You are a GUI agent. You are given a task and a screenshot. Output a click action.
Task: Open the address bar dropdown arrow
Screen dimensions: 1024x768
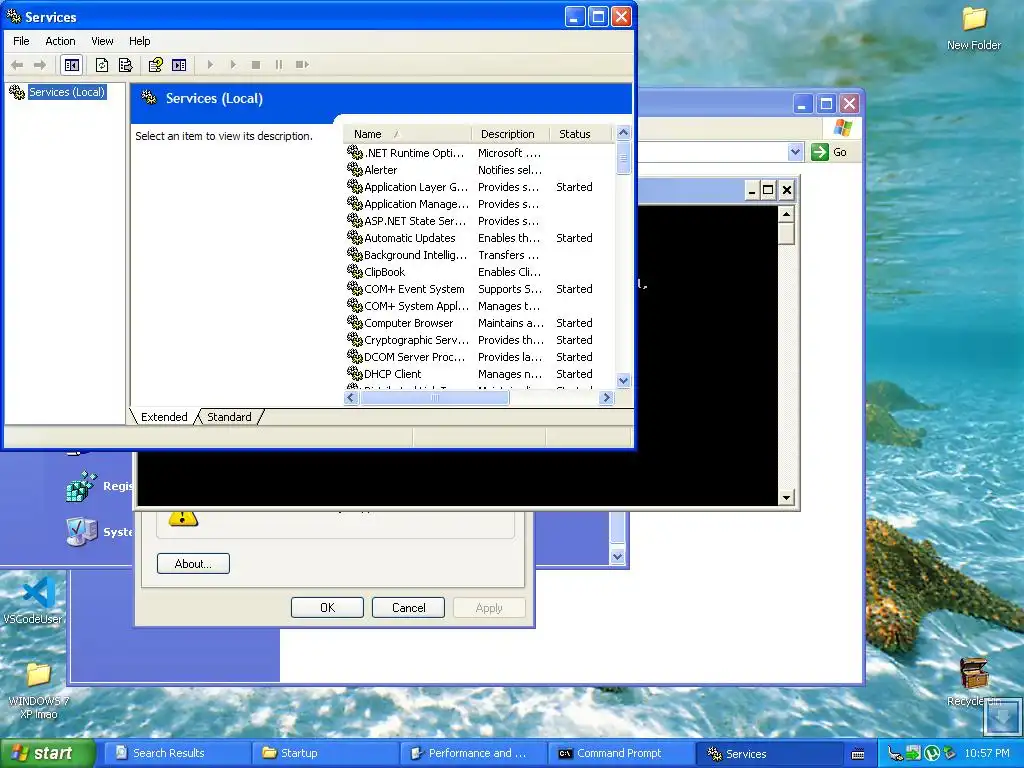(795, 152)
